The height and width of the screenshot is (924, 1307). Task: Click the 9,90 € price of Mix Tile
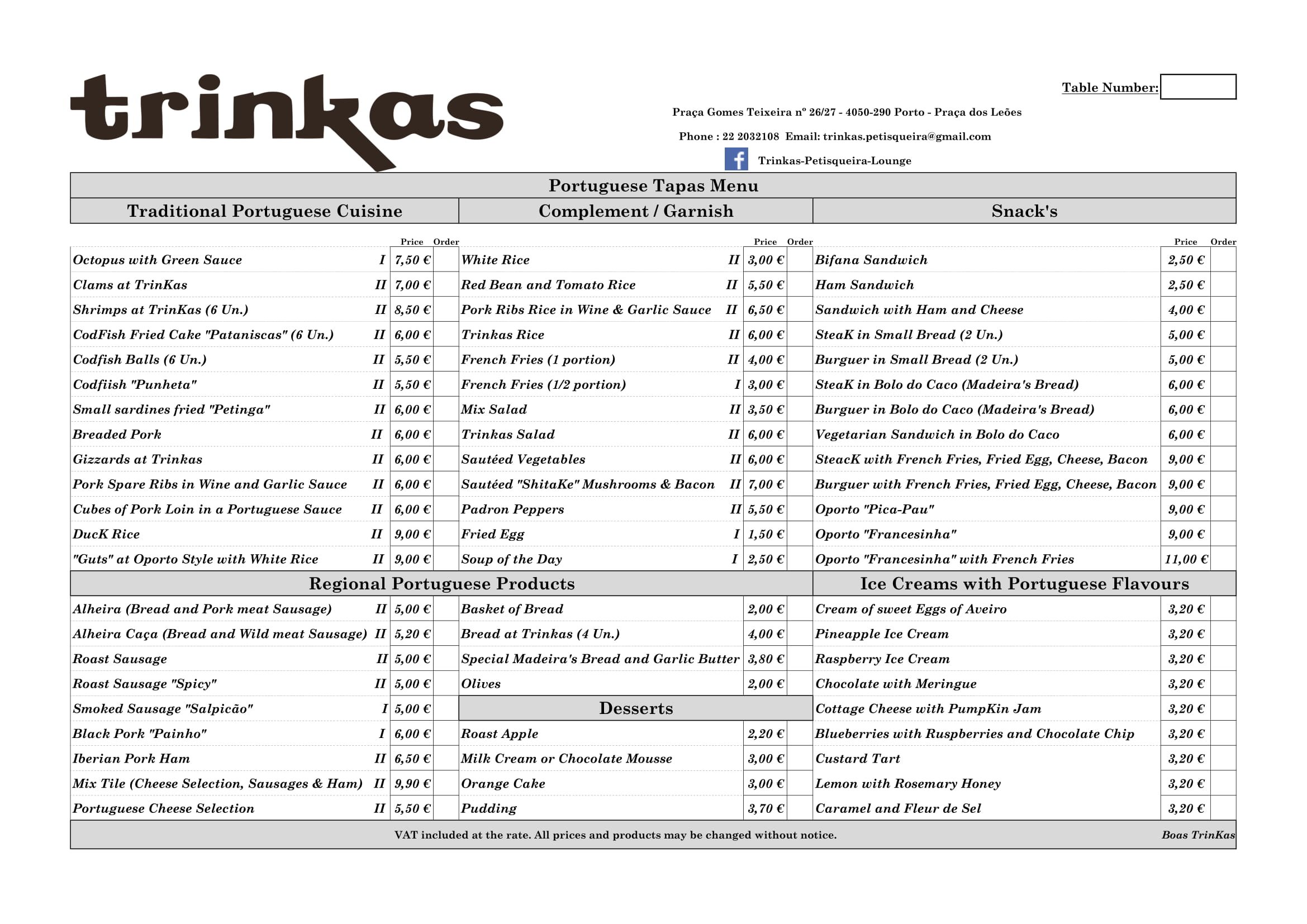[x=412, y=783]
